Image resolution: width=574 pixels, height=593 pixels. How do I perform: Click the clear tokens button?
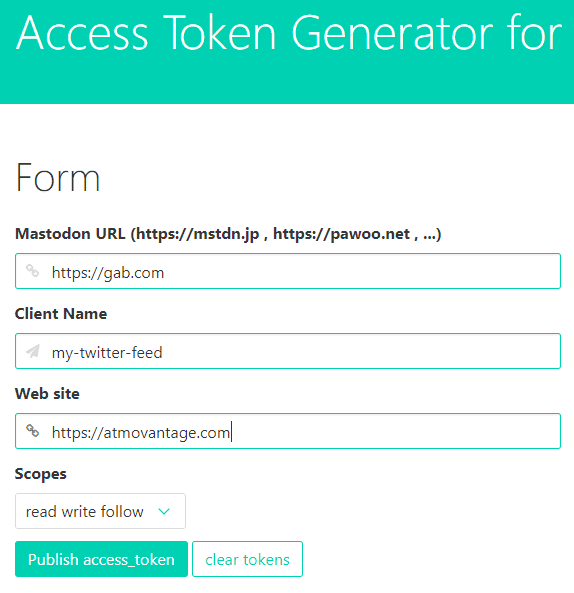point(247,559)
